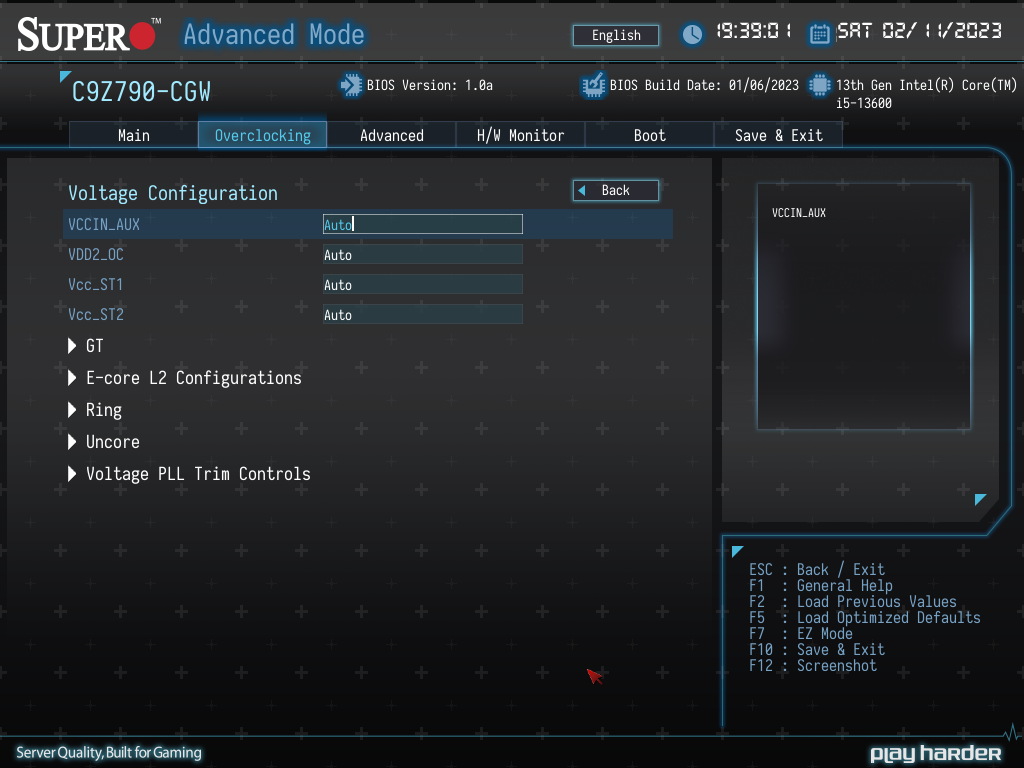Select the Overclocking tab
The height and width of the screenshot is (768, 1024).
coord(263,135)
